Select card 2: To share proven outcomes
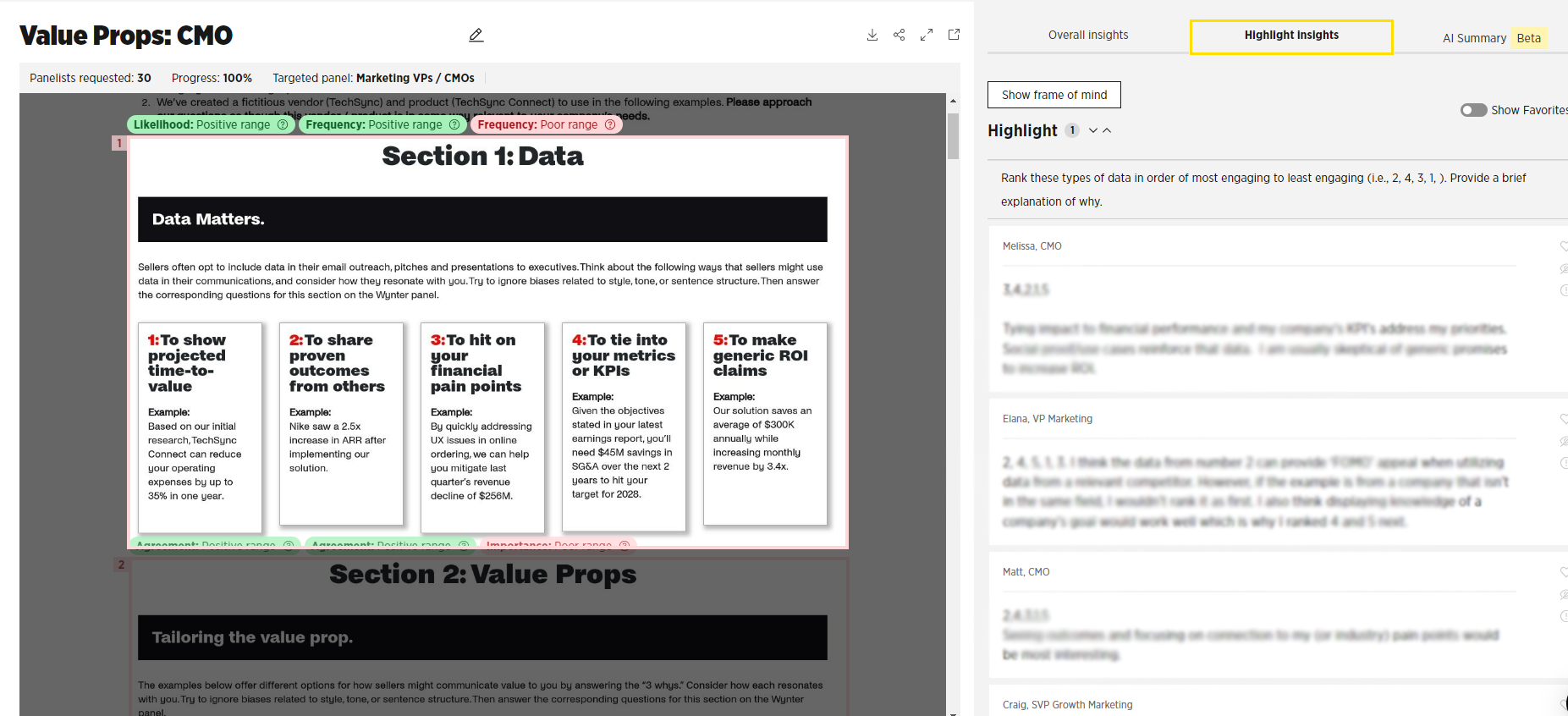This screenshot has width=1568, height=716. pyautogui.click(x=341, y=423)
